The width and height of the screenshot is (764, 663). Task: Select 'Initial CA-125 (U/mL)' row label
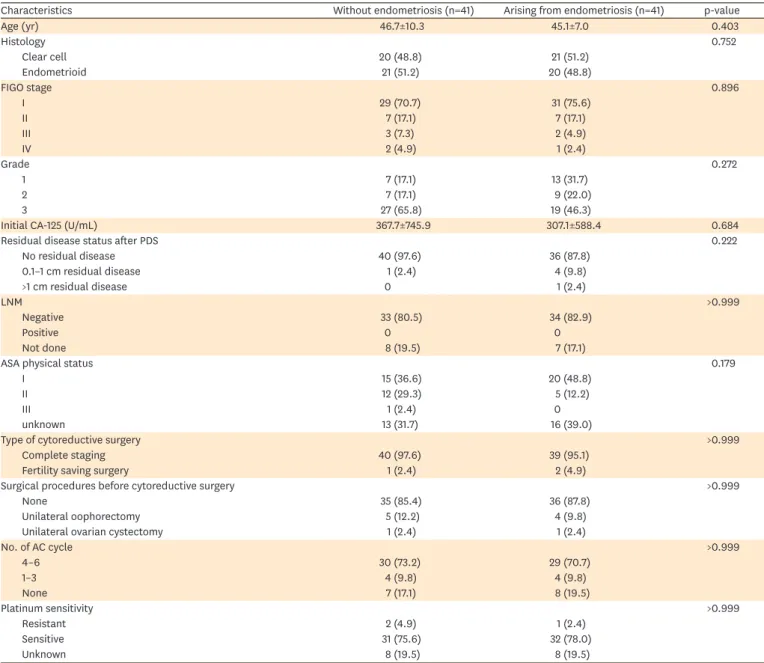pyautogui.click(x=49, y=226)
